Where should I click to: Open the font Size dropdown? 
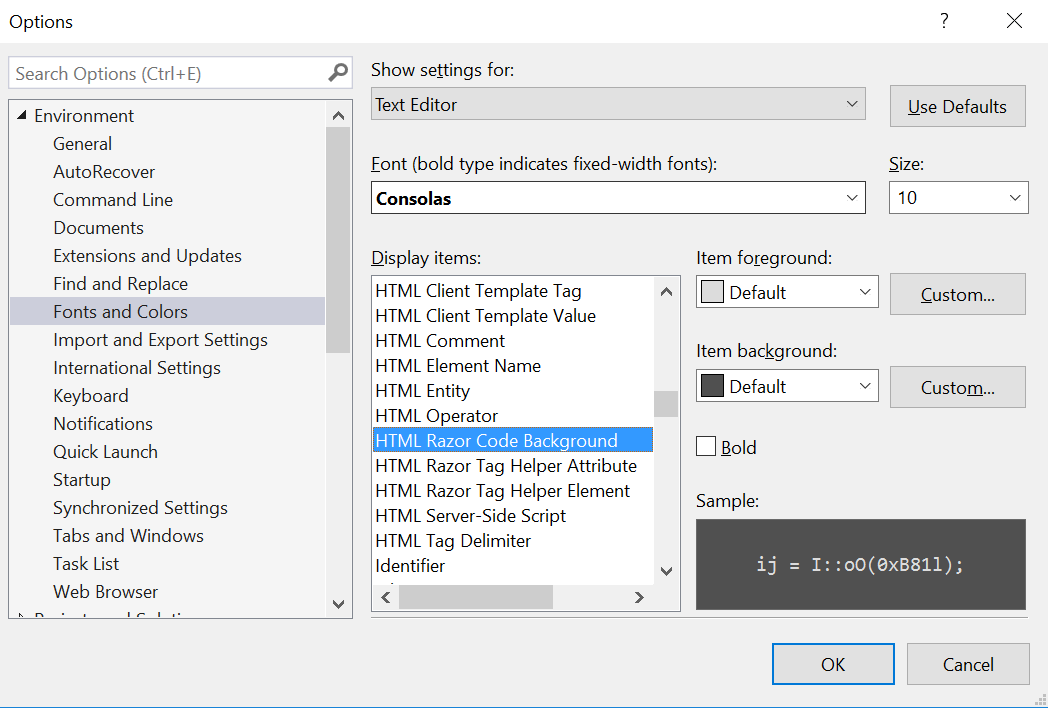click(957, 198)
